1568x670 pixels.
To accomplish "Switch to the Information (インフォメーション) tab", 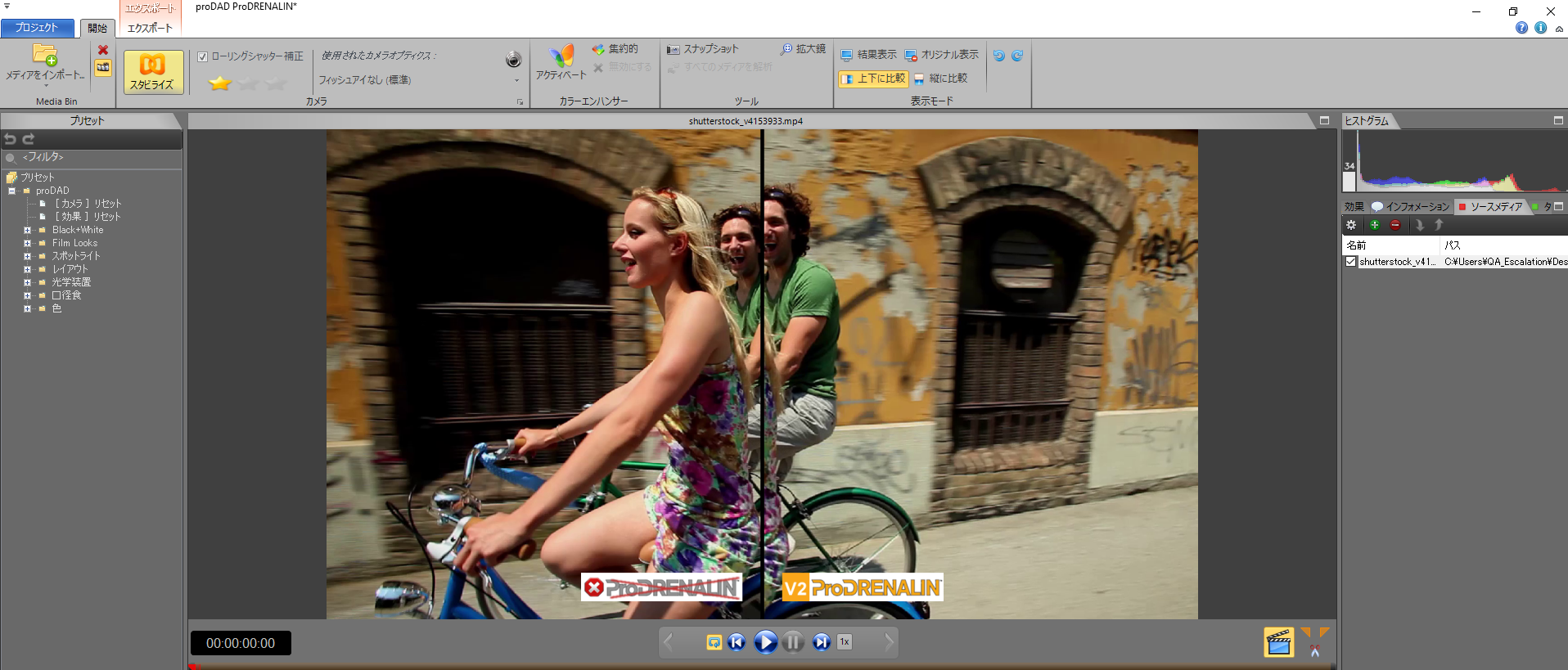I will [1411, 207].
